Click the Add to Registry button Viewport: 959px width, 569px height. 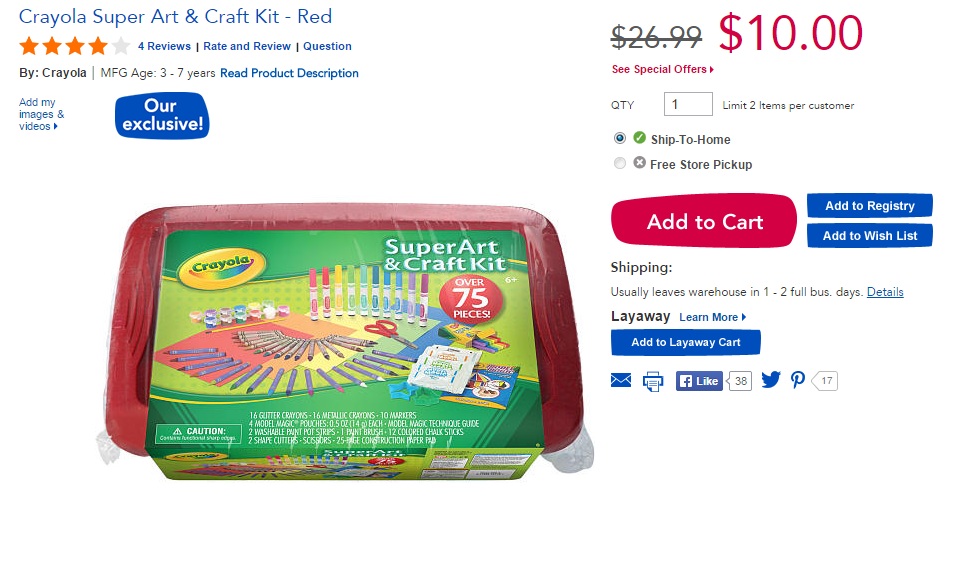point(870,206)
